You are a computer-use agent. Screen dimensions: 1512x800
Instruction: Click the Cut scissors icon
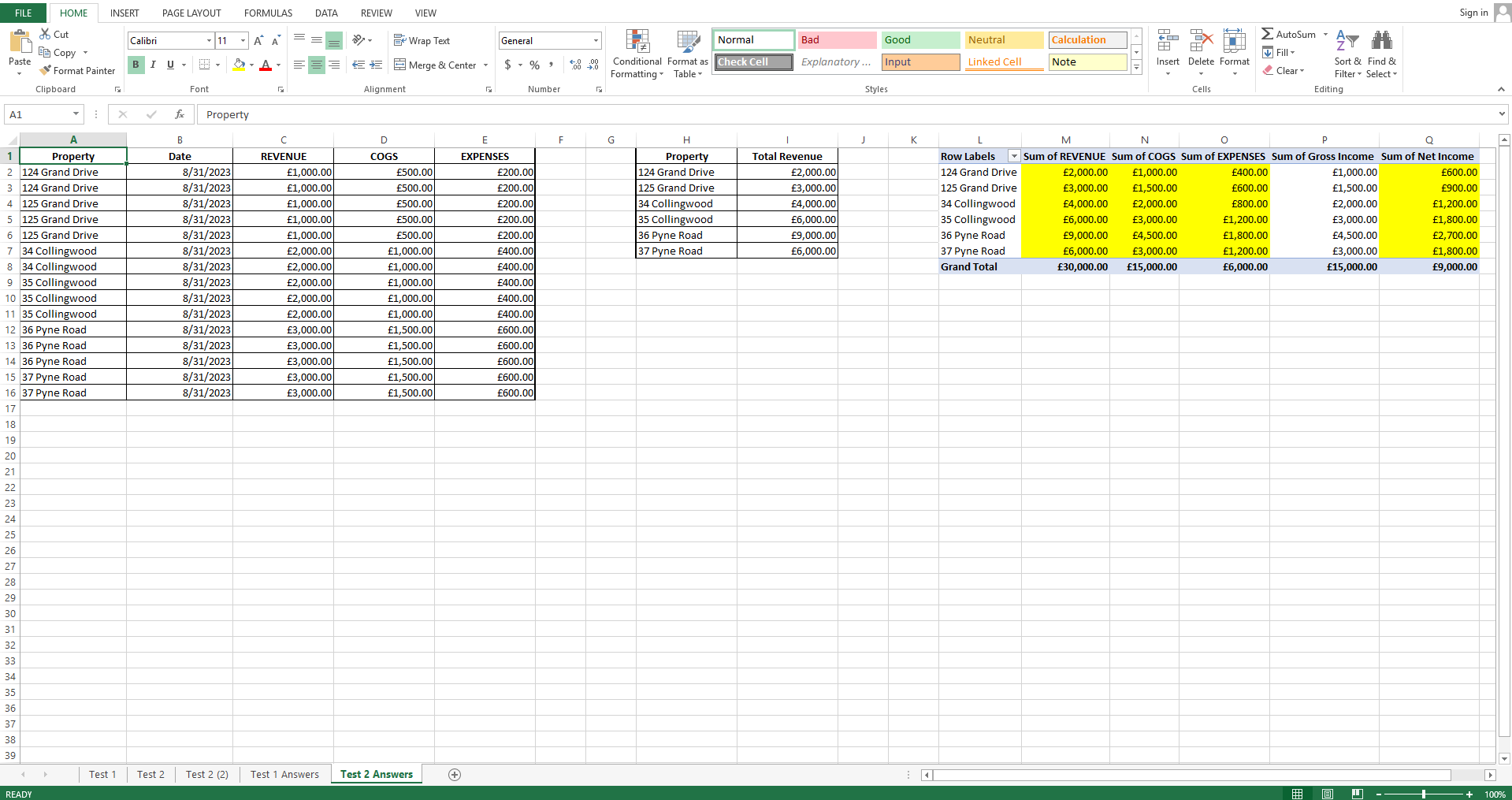[x=45, y=34]
